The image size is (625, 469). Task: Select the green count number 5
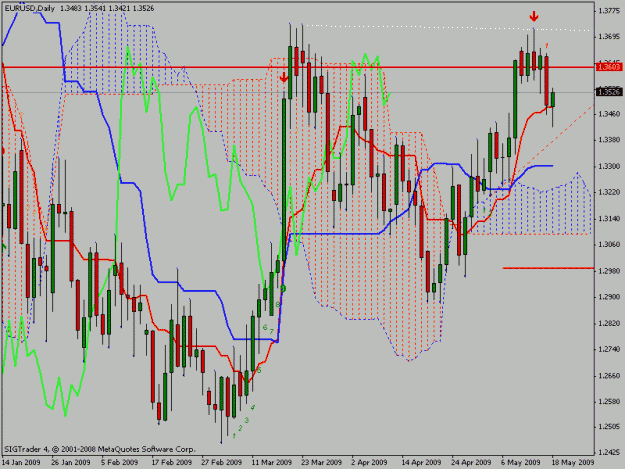259,371
